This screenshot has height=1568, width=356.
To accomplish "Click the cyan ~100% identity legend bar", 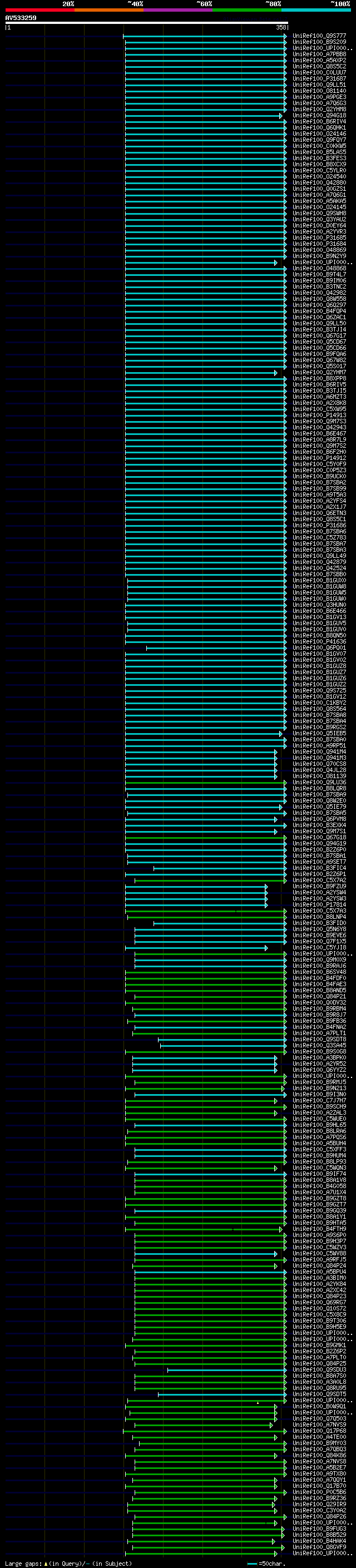I will 316,10.
